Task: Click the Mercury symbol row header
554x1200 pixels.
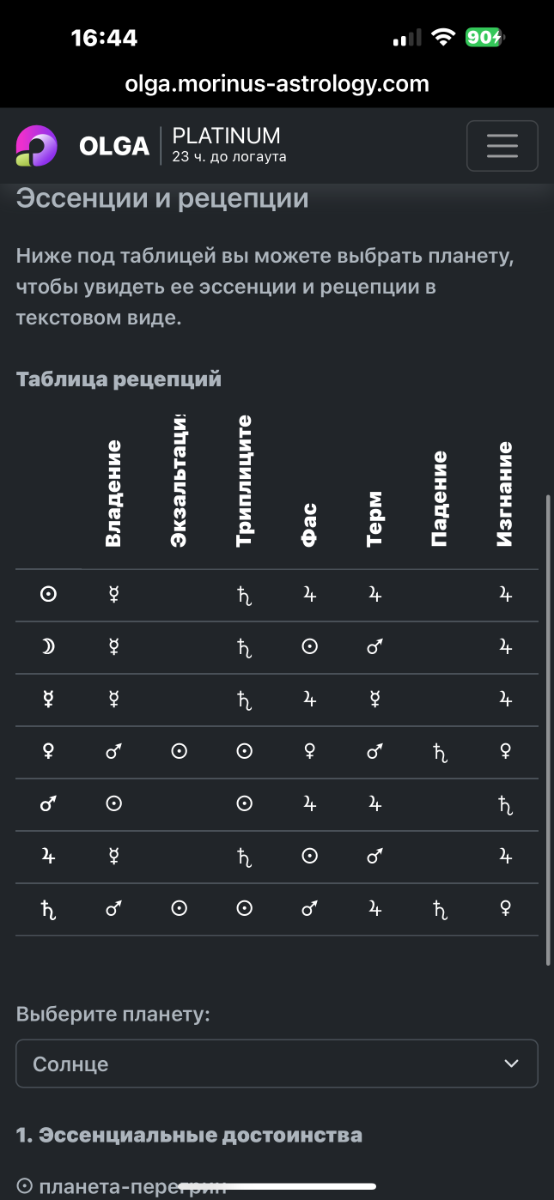Action: pyautogui.click(x=48, y=699)
